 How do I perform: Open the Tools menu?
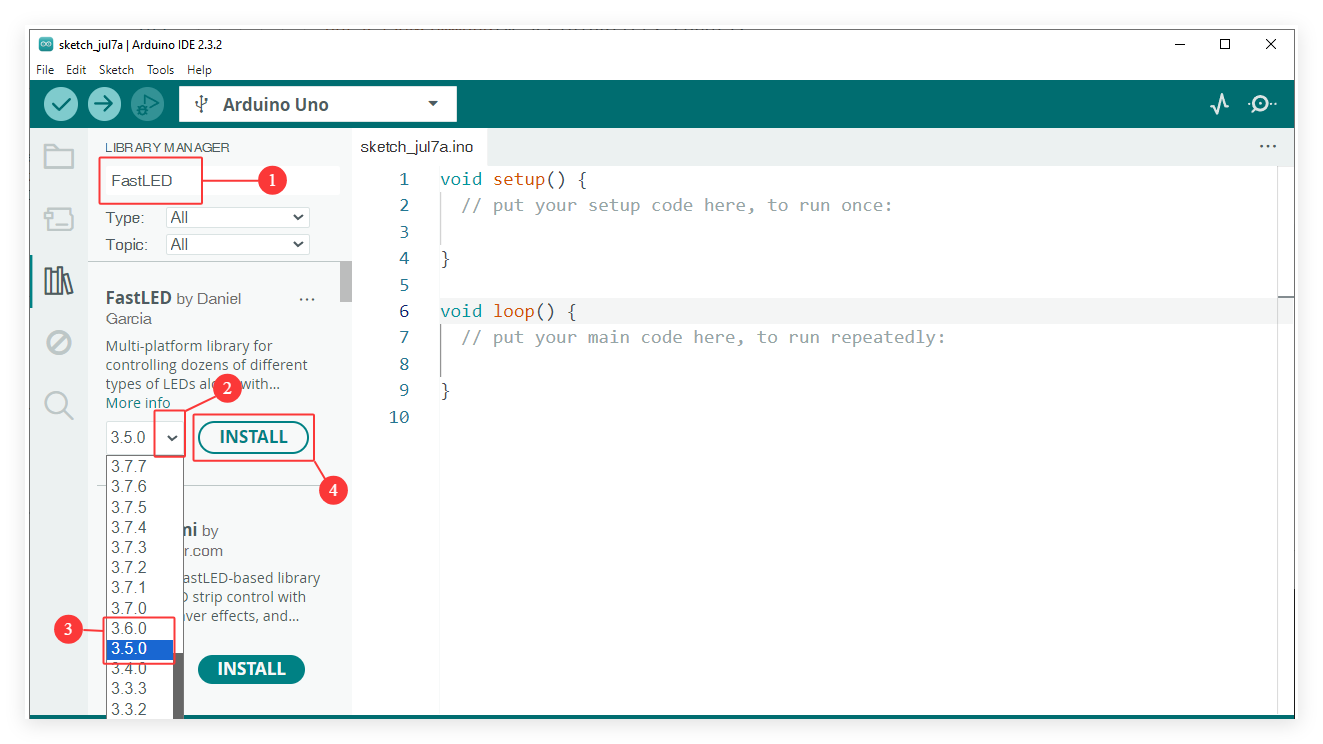(160, 70)
